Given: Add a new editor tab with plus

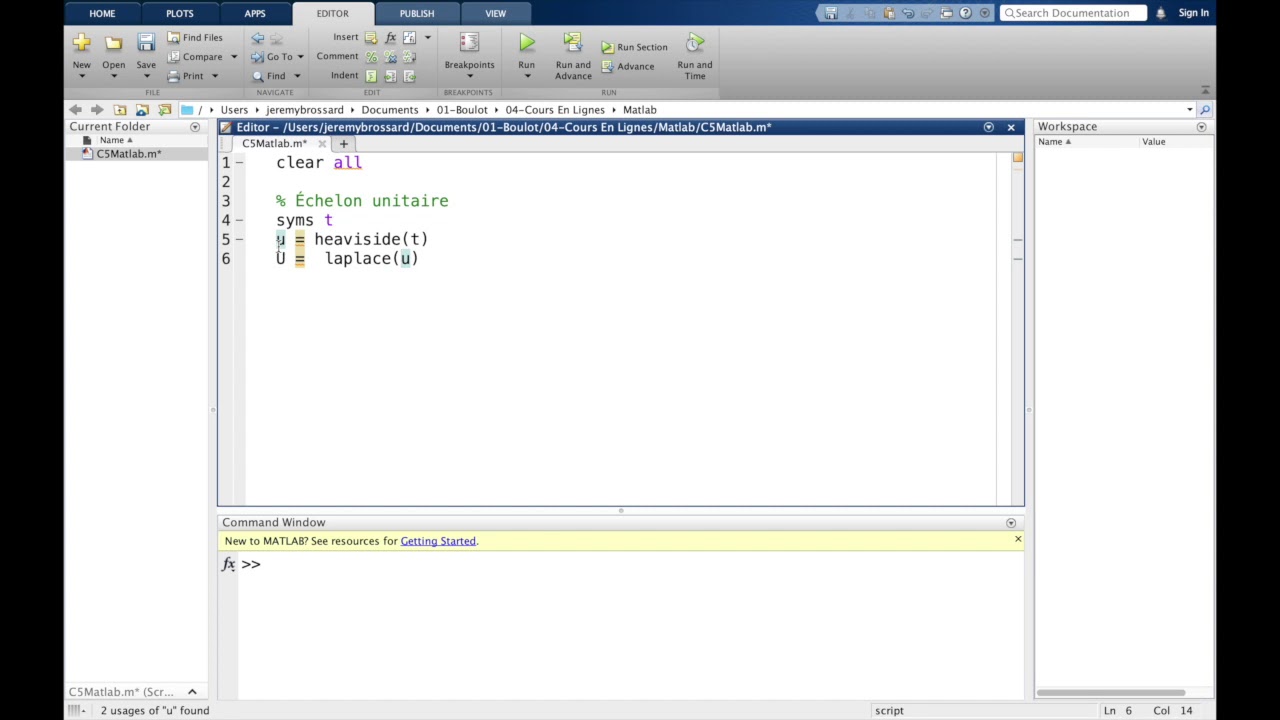Looking at the screenshot, I should point(343,144).
